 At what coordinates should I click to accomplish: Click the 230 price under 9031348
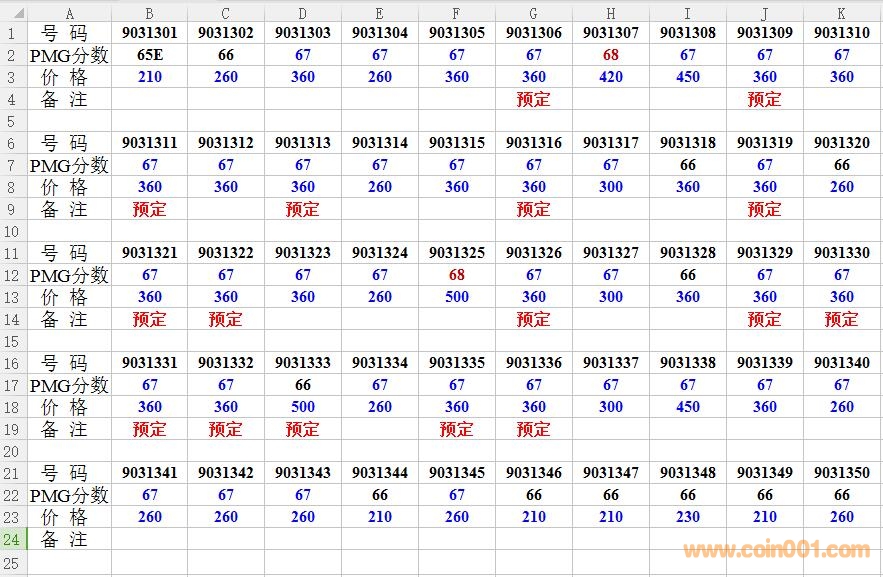coord(687,517)
